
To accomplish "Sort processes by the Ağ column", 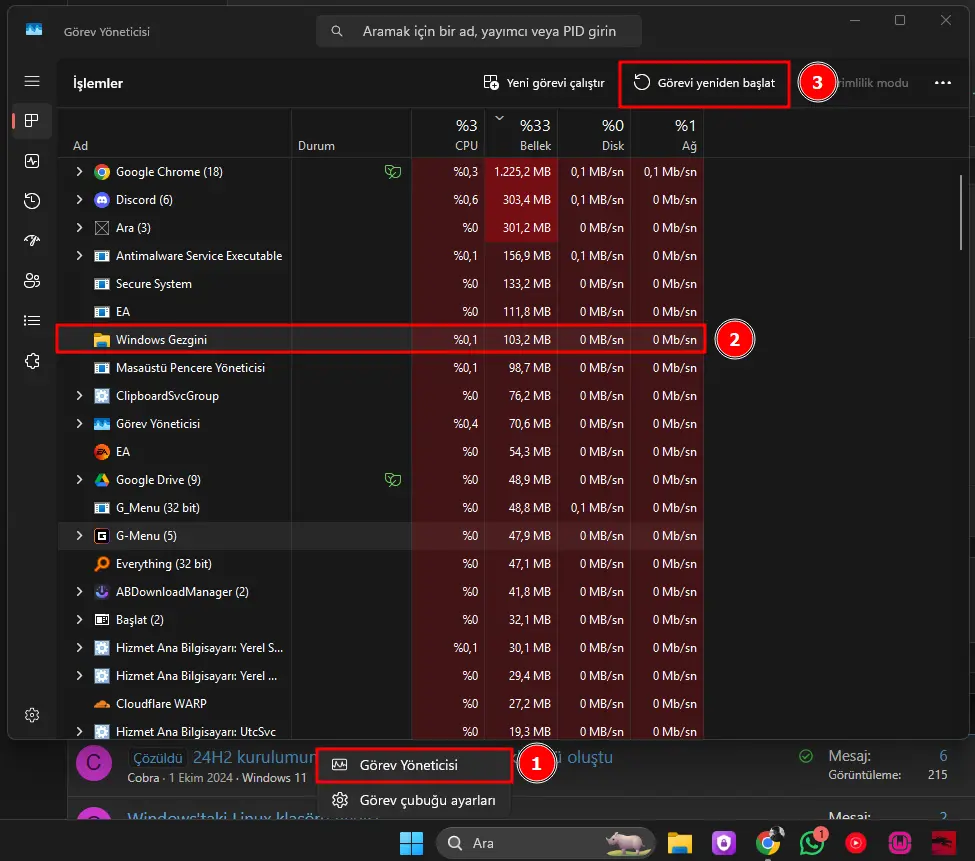I will [667, 133].
